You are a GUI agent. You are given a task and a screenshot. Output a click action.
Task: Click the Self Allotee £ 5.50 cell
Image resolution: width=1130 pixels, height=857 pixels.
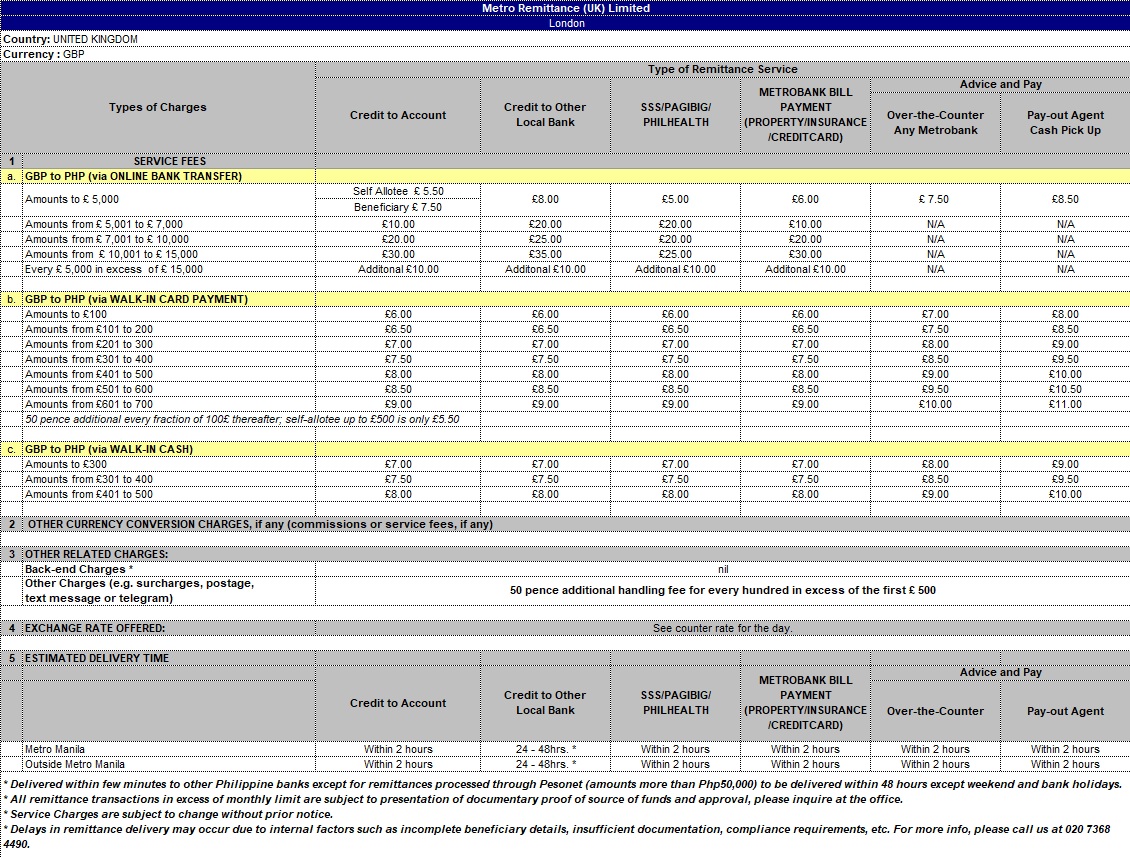[398, 191]
